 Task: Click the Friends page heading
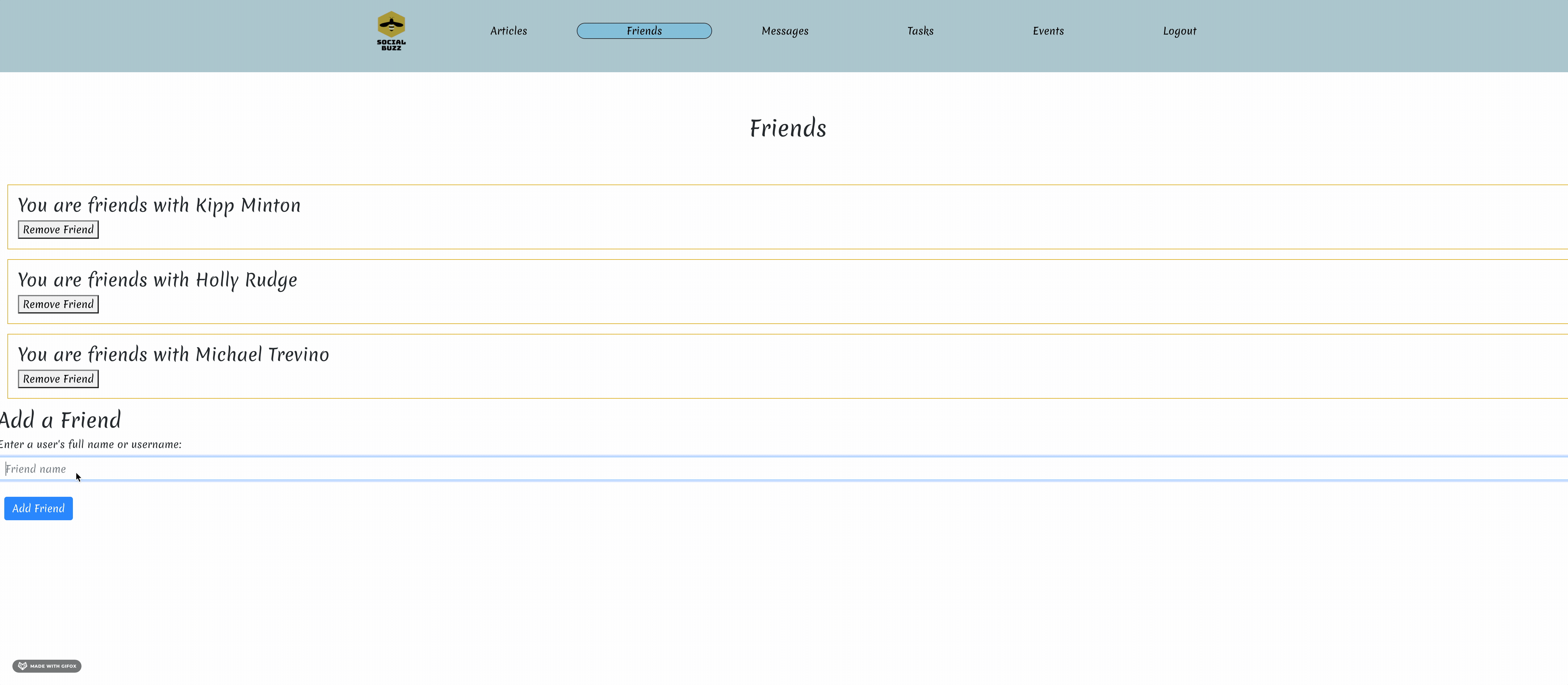coord(788,128)
